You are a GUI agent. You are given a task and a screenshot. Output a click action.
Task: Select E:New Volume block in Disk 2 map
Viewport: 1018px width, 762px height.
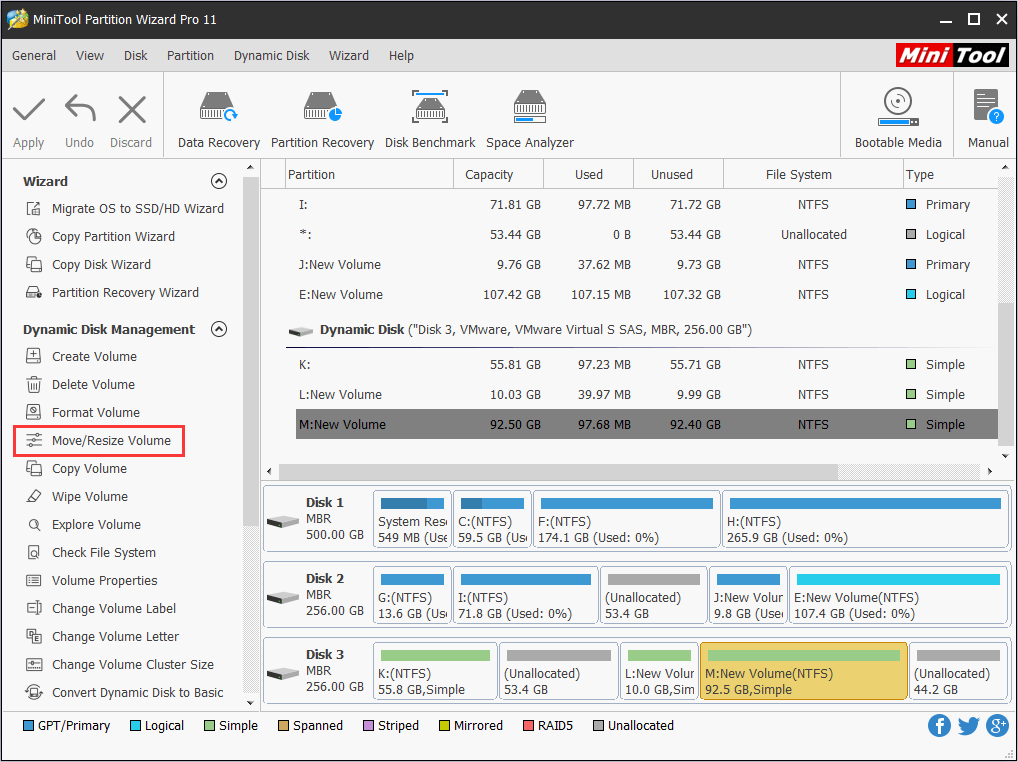click(898, 595)
